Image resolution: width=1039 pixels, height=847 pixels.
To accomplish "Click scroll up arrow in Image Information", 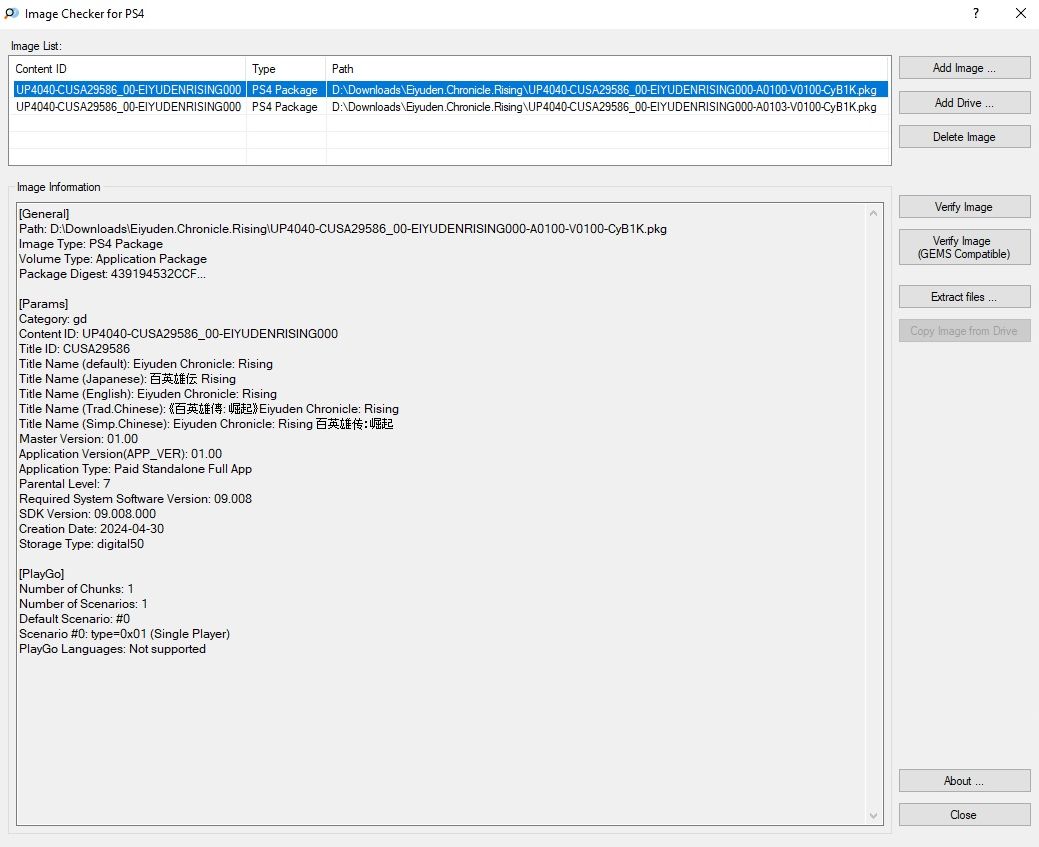I will pyautogui.click(x=873, y=213).
